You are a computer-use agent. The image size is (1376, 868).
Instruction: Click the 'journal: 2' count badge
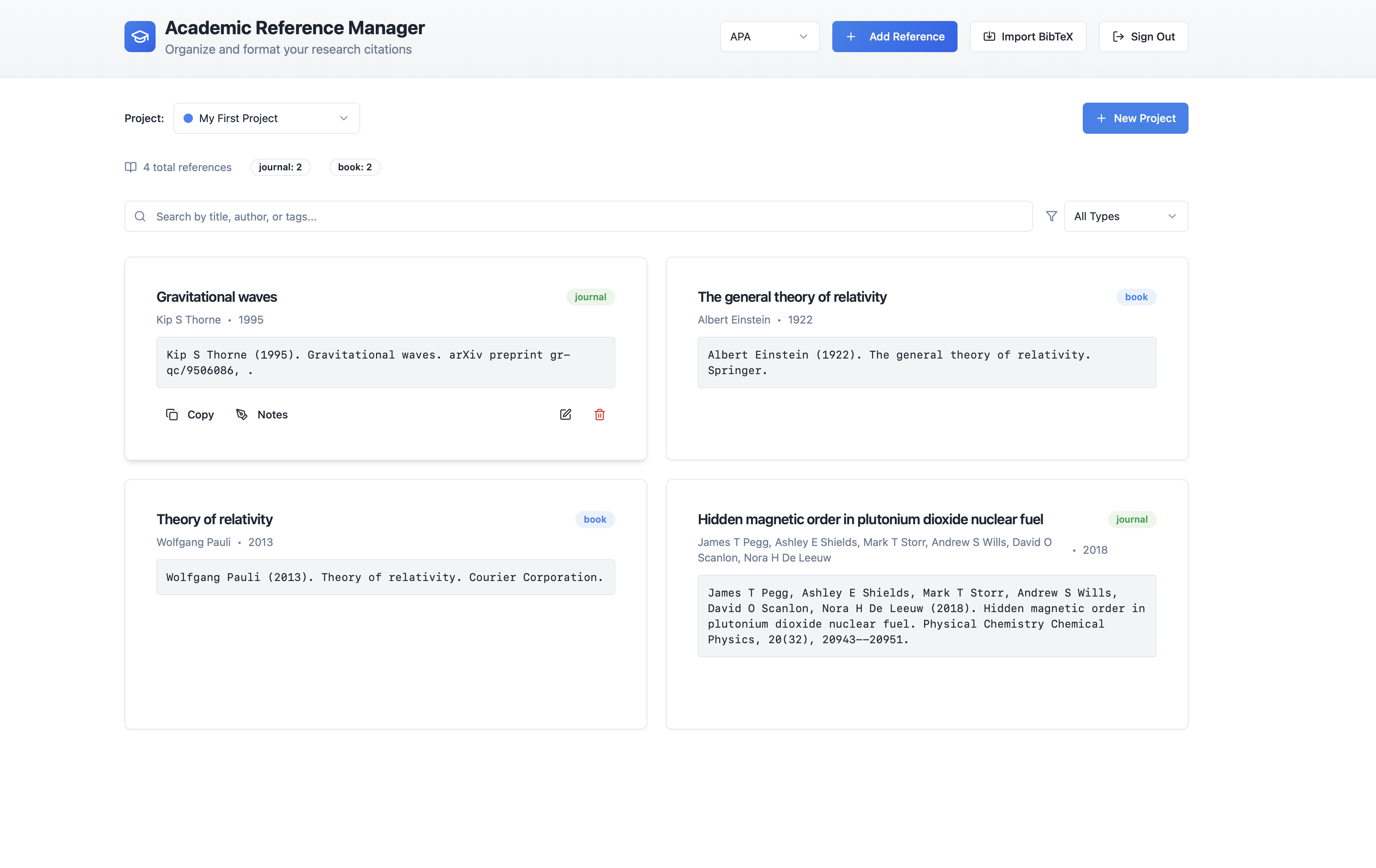280,167
